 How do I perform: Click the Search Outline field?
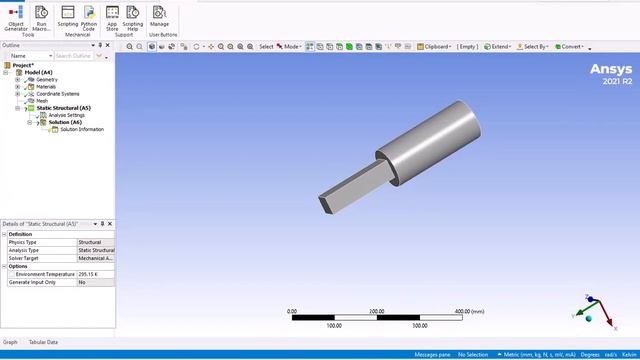coord(73,56)
